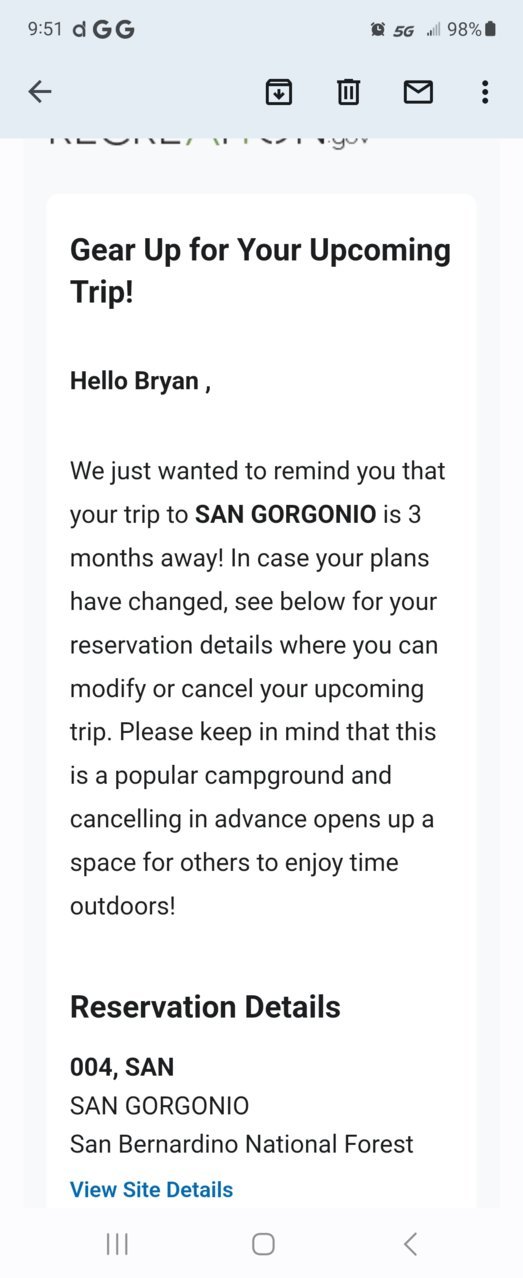
Task: Tap the Hello Bryan greeting
Action: coord(140,381)
